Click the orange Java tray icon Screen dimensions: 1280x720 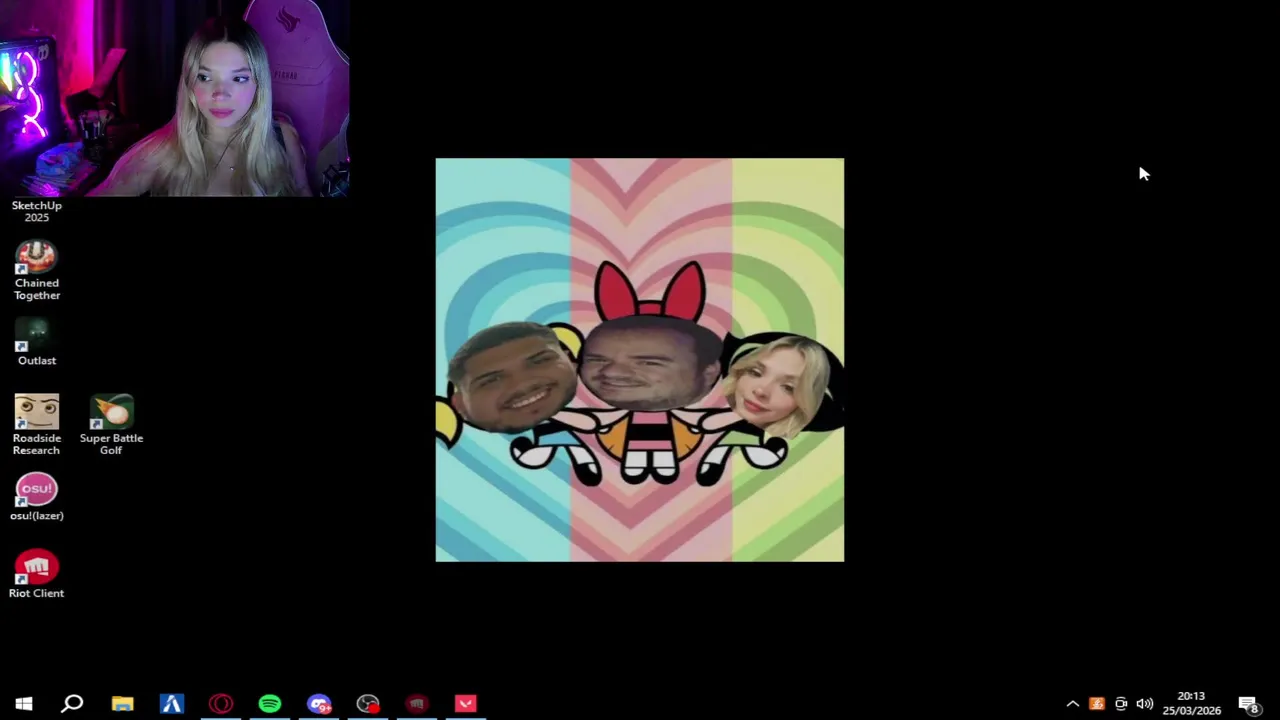point(1097,704)
